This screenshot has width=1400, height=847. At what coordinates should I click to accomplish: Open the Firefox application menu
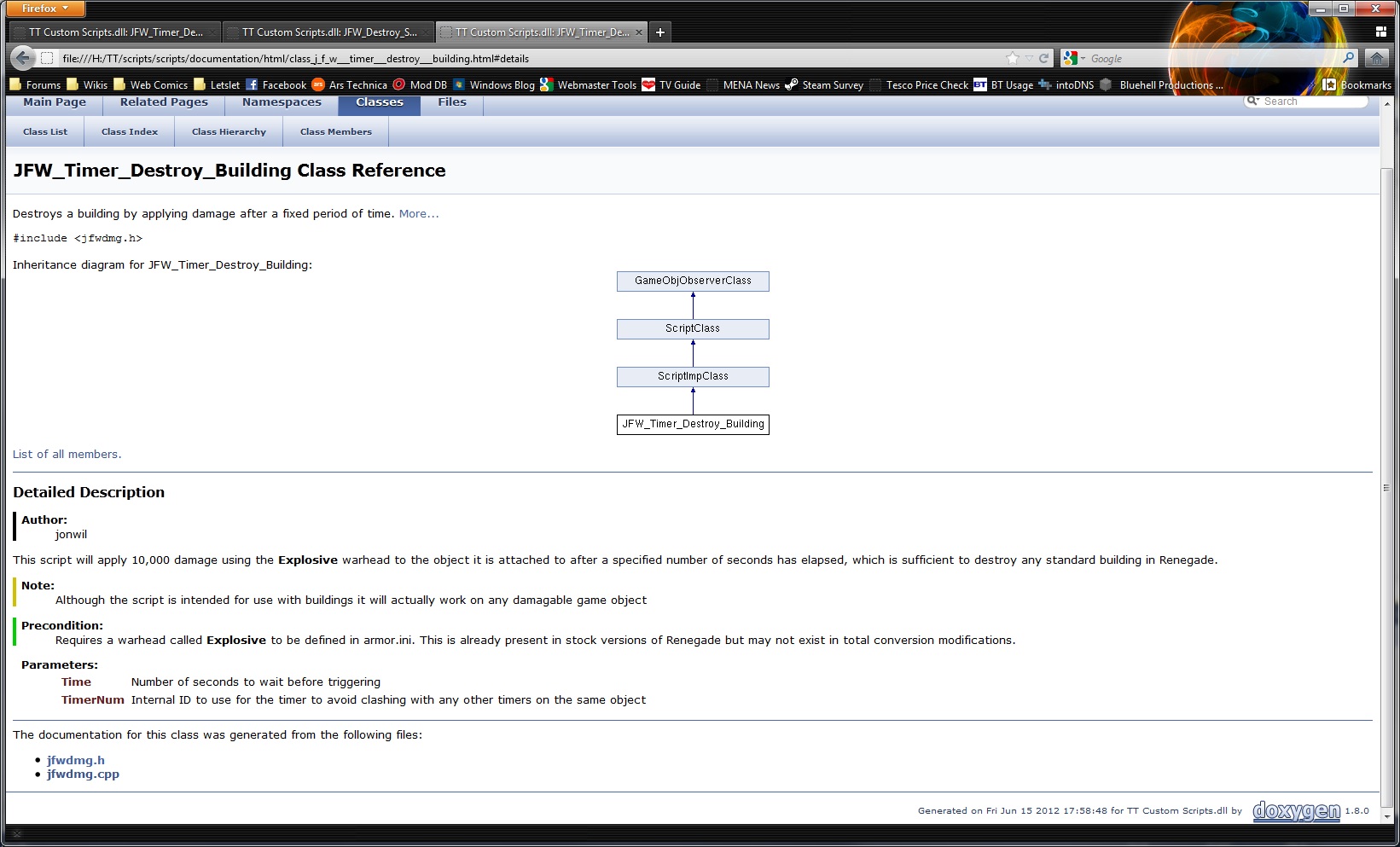44,9
